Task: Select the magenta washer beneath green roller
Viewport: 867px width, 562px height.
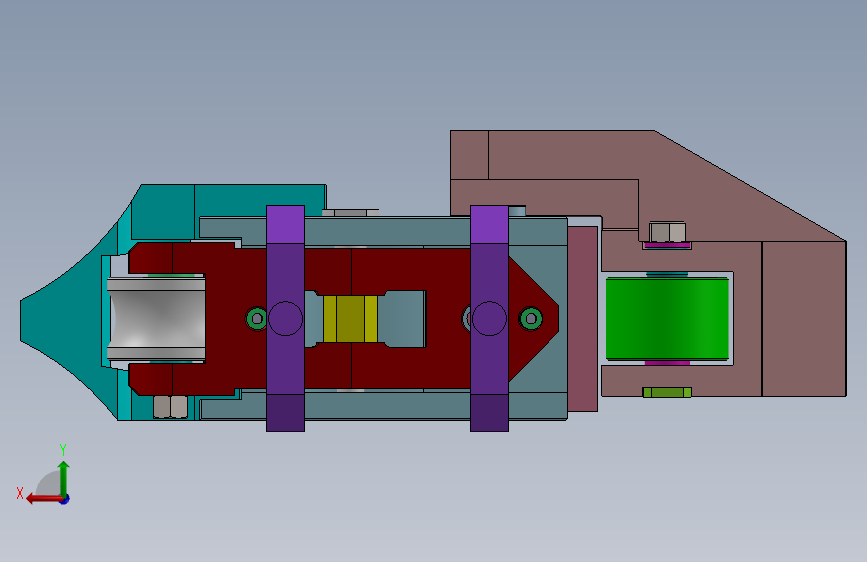Action: pos(667,363)
